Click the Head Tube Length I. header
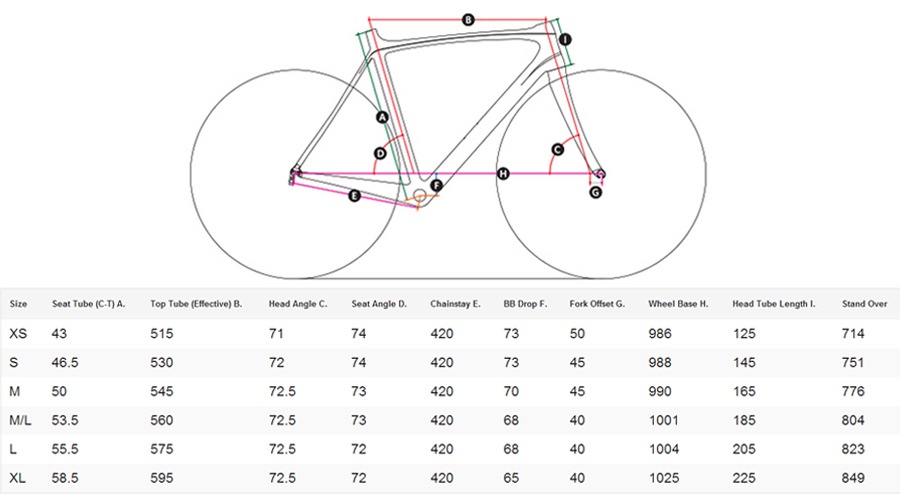Image resolution: width=900 pixels, height=494 pixels. coord(774,304)
